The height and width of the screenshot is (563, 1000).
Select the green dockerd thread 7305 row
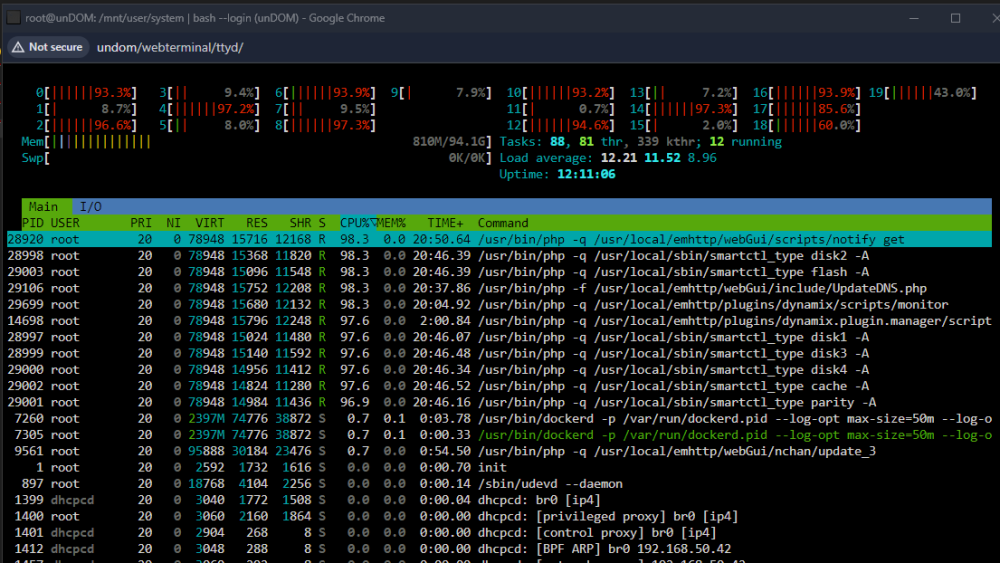[499, 435]
